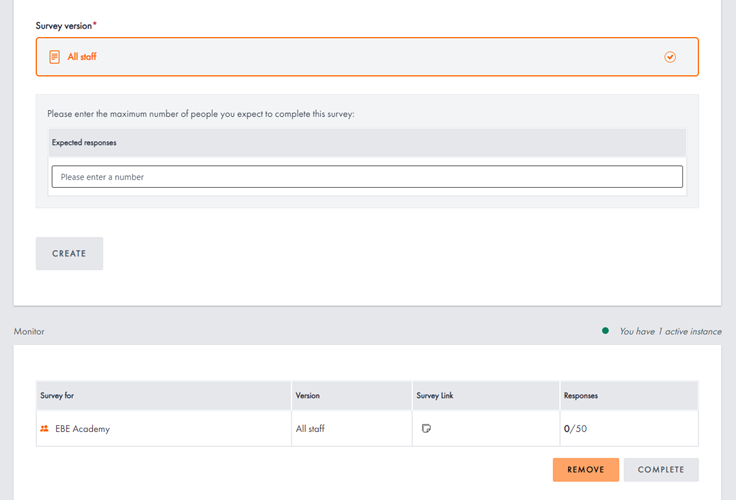Focus the Expected responses number field
The height and width of the screenshot is (500, 736).
(x=367, y=177)
